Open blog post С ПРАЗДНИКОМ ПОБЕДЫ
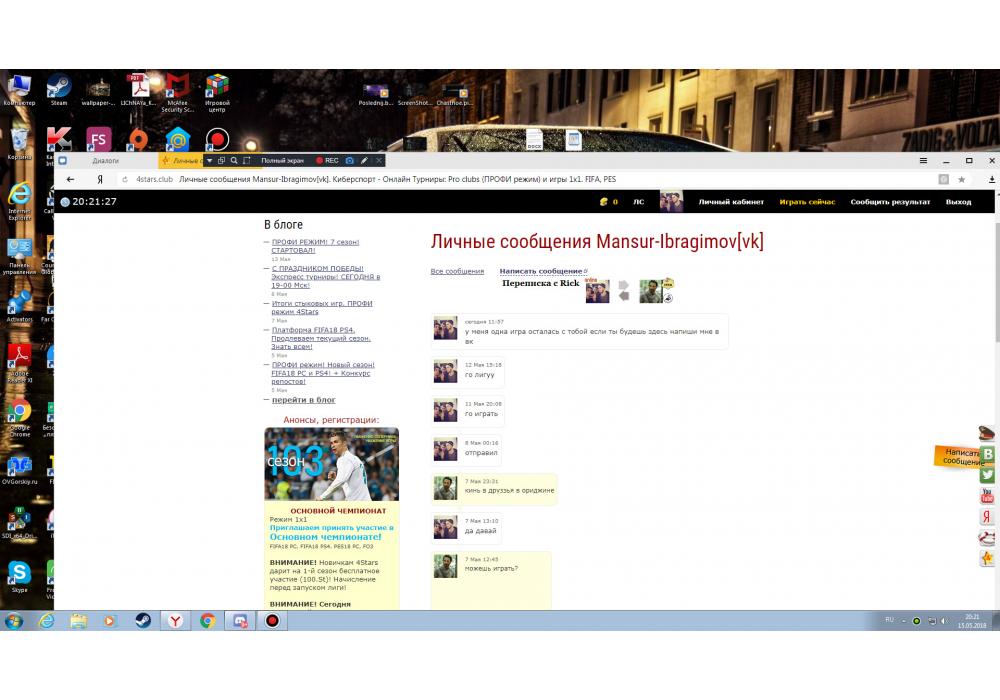This screenshot has width=1000, height=700. click(326, 277)
